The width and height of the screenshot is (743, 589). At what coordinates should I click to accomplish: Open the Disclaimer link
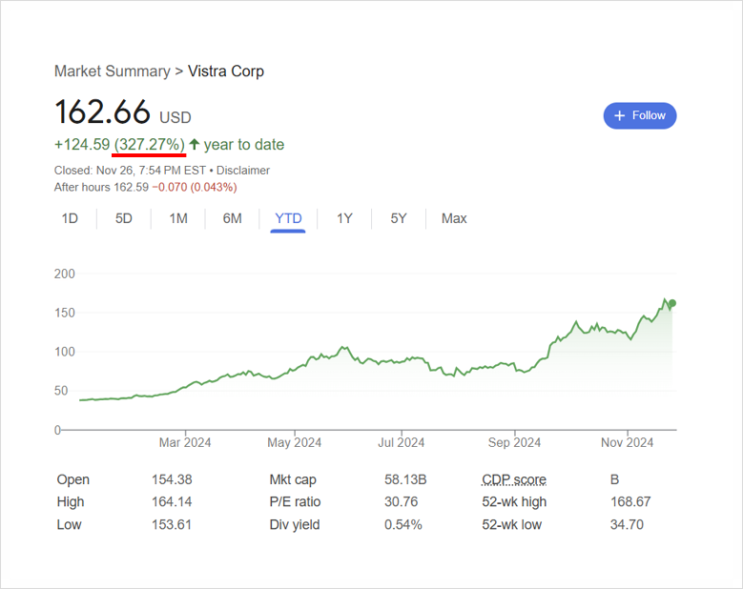pos(243,170)
